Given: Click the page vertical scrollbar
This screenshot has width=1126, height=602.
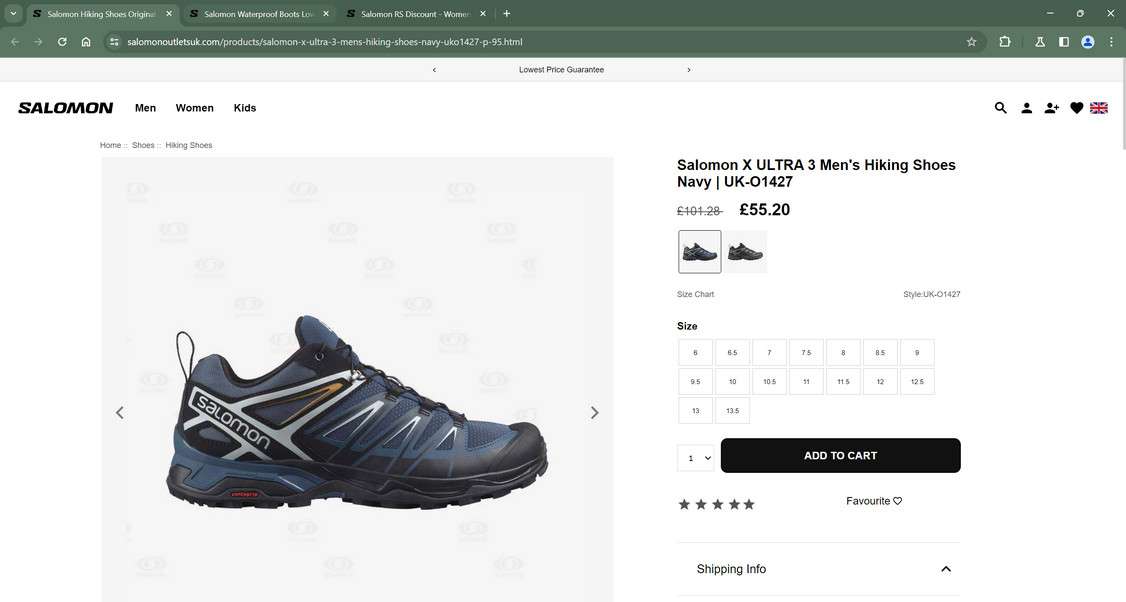Looking at the screenshot, I should click(1122, 104).
